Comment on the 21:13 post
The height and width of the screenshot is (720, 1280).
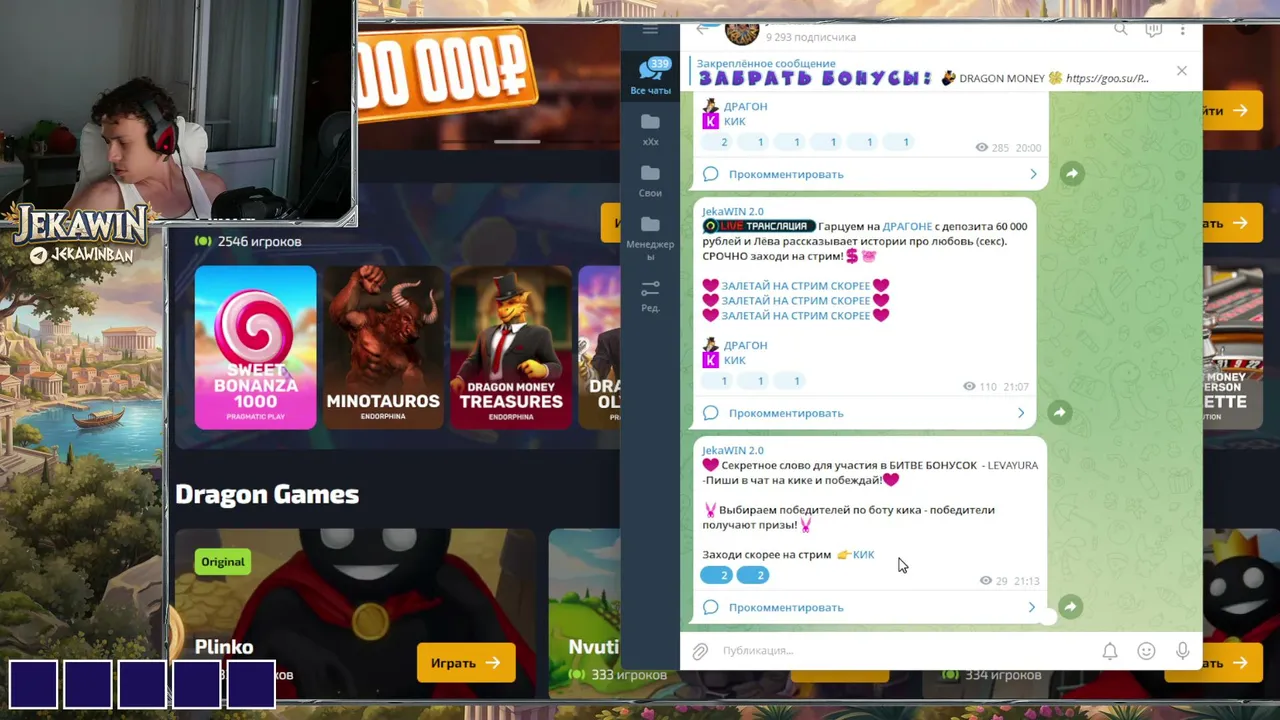coord(870,607)
